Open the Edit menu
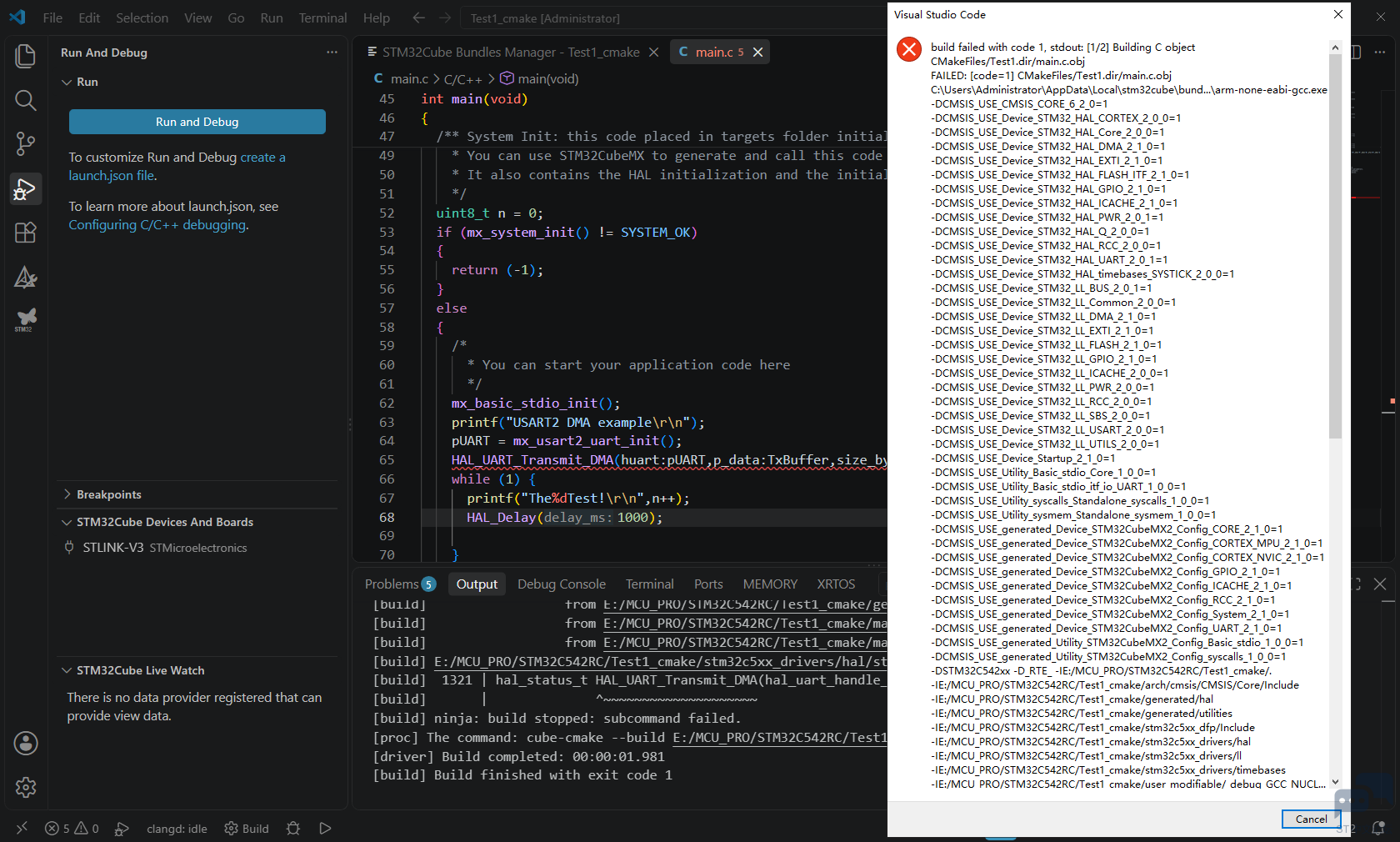 click(89, 18)
